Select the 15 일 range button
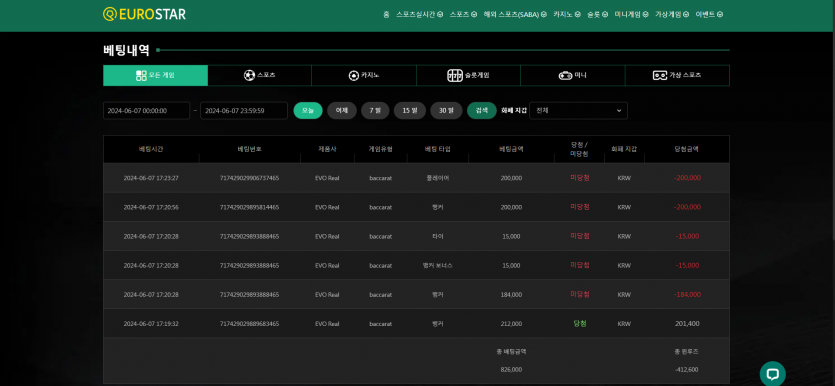 coord(410,111)
